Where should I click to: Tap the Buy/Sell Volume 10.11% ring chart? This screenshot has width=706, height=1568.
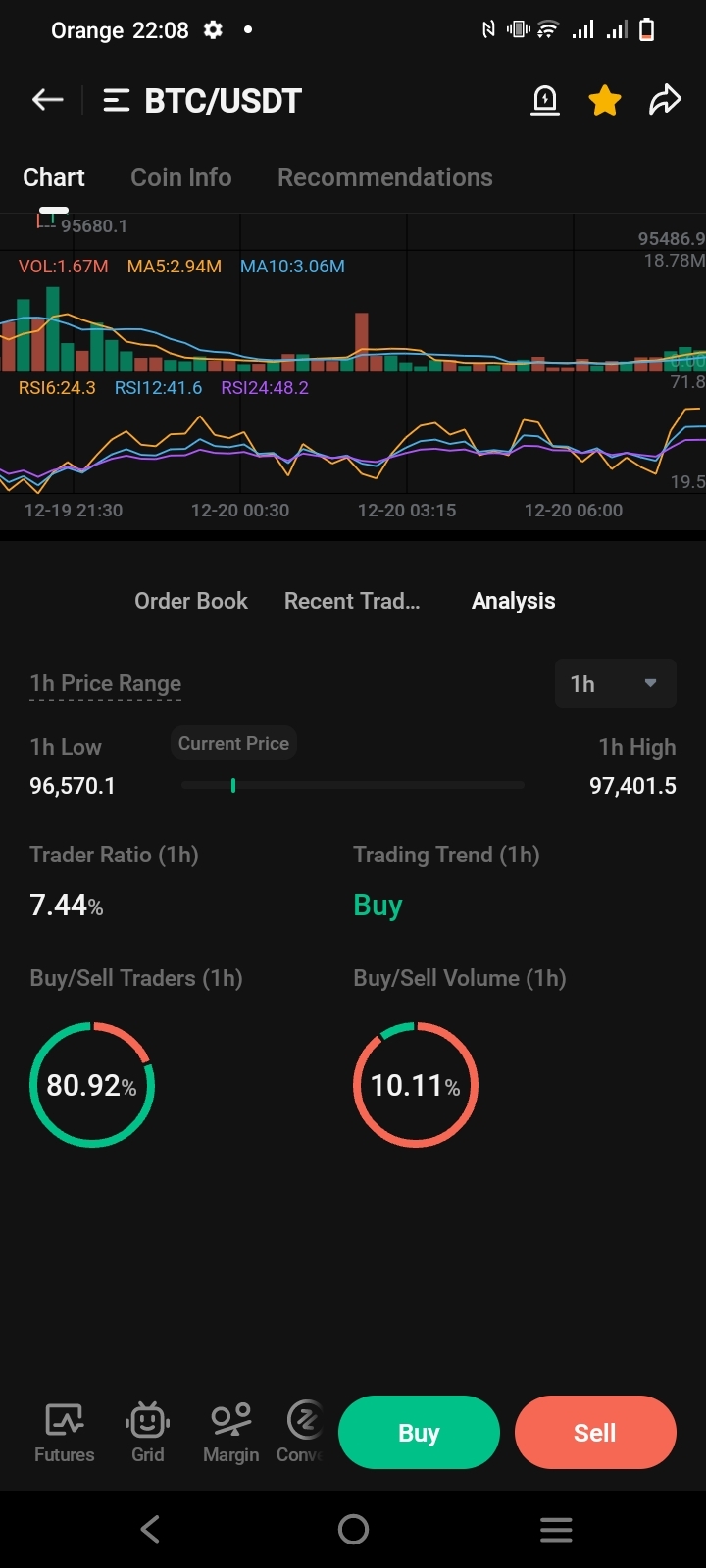click(416, 1085)
